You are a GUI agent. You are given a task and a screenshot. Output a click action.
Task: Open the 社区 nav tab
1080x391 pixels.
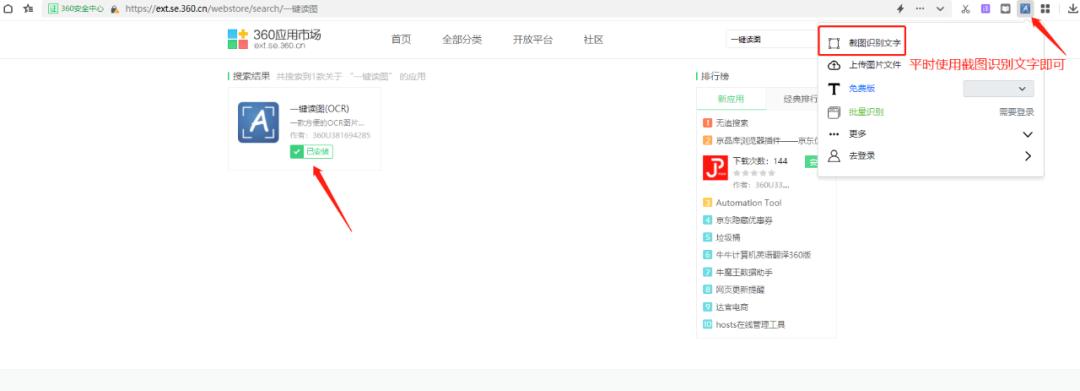(x=593, y=40)
